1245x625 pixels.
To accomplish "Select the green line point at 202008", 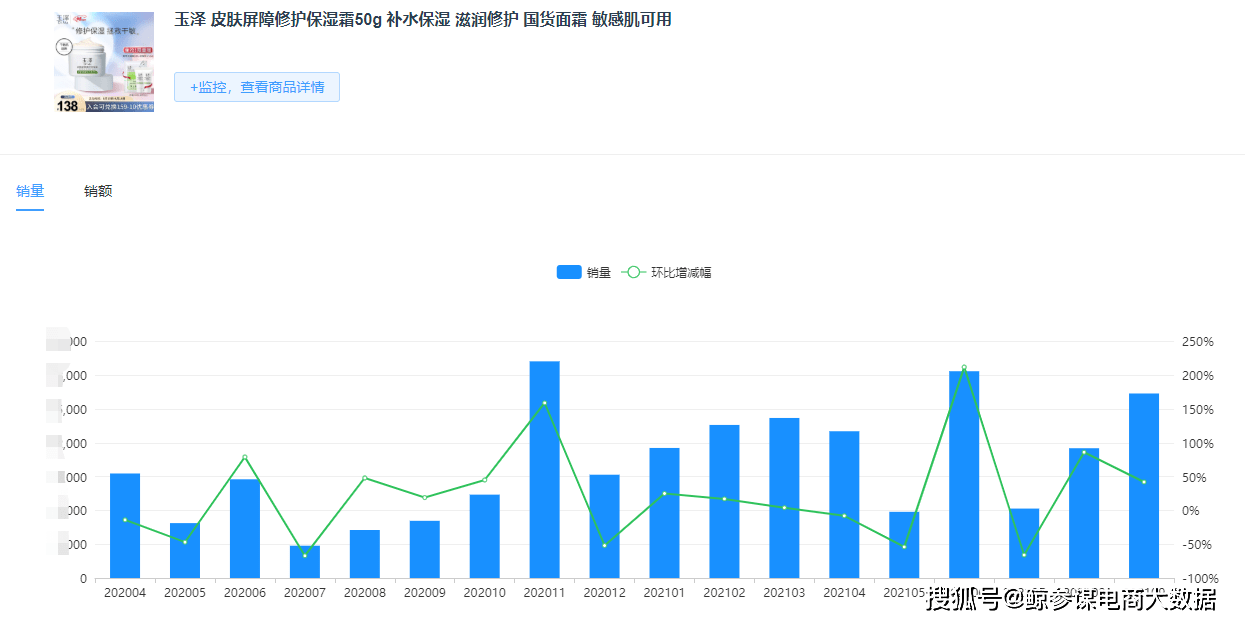I will (x=365, y=478).
